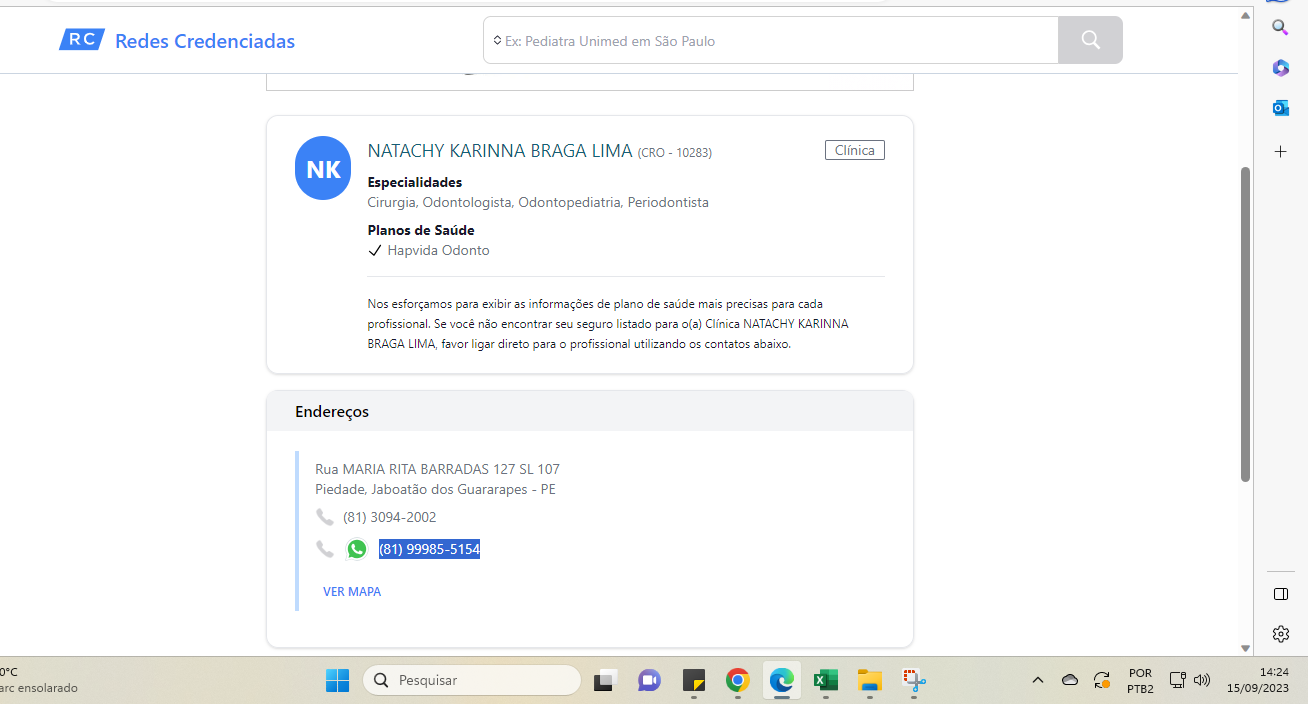Viewport: 1308px width, 704px height.
Task: Open the VER MAPA link
Action: coord(352,592)
